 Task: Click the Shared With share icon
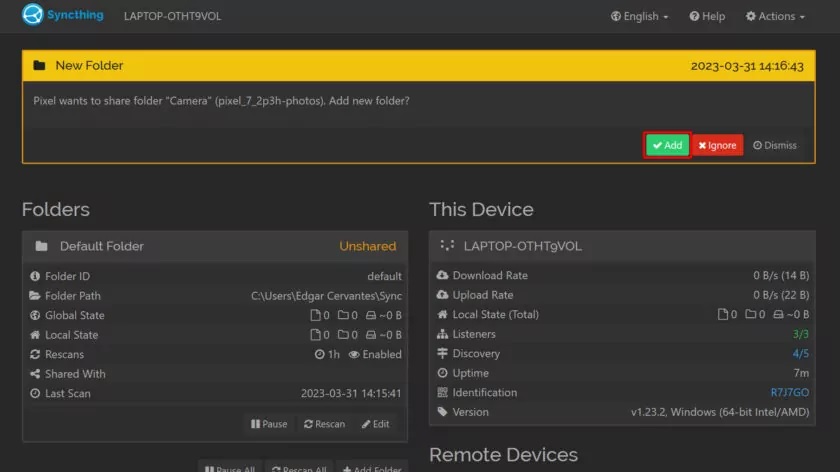coord(35,374)
